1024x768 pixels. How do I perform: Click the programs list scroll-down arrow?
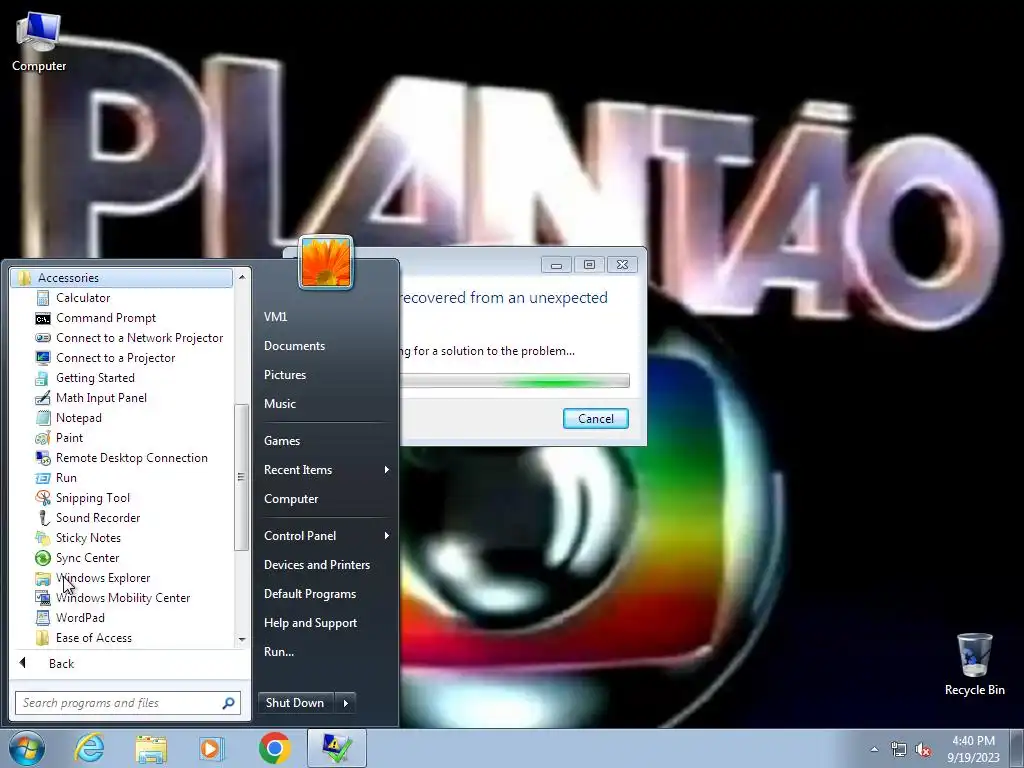pyautogui.click(x=242, y=639)
